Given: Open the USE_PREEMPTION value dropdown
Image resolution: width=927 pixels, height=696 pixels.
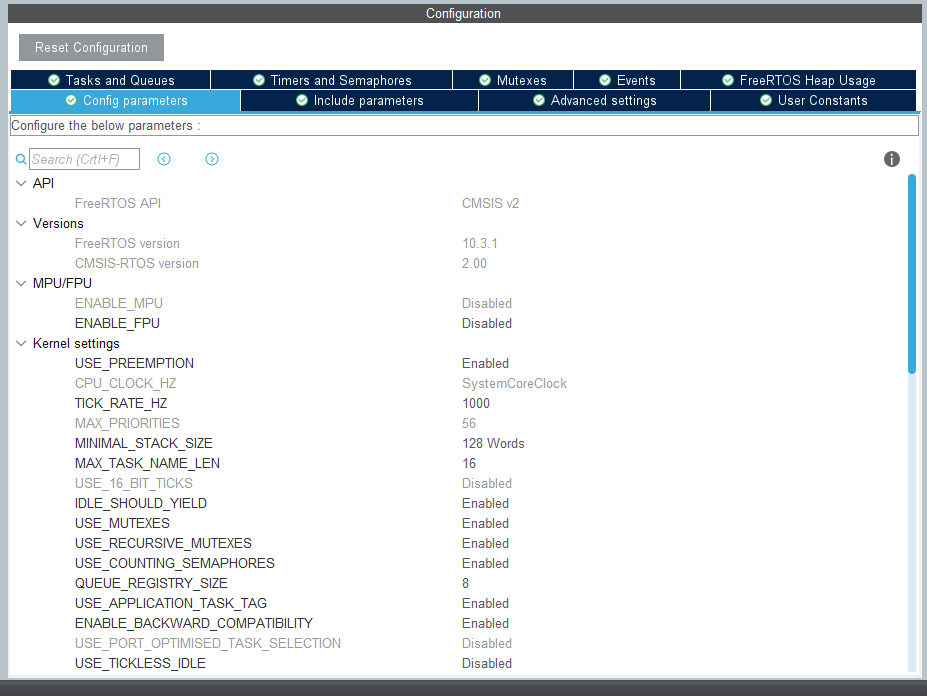Looking at the screenshot, I should tap(485, 363).
